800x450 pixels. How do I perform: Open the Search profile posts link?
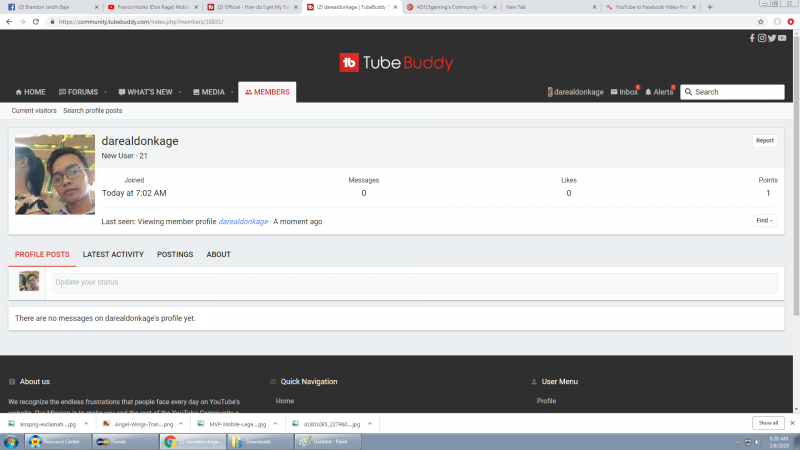pos(93,111)
